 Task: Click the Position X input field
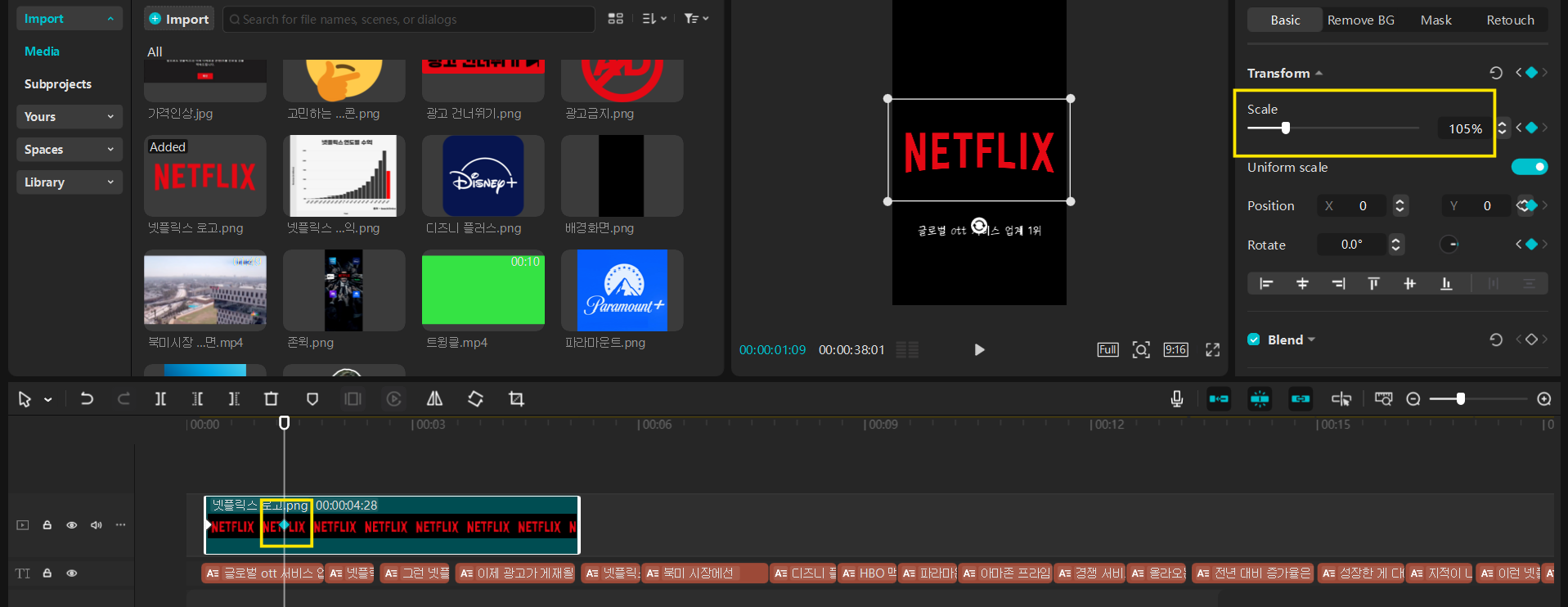(1354, 205)
